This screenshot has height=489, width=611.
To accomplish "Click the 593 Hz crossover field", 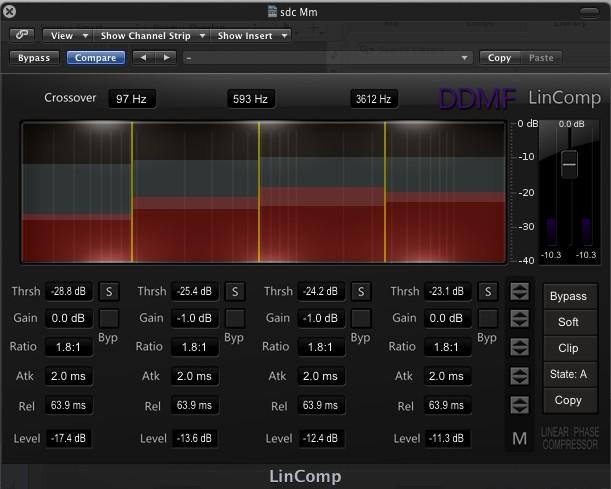I will pos(251,99).
